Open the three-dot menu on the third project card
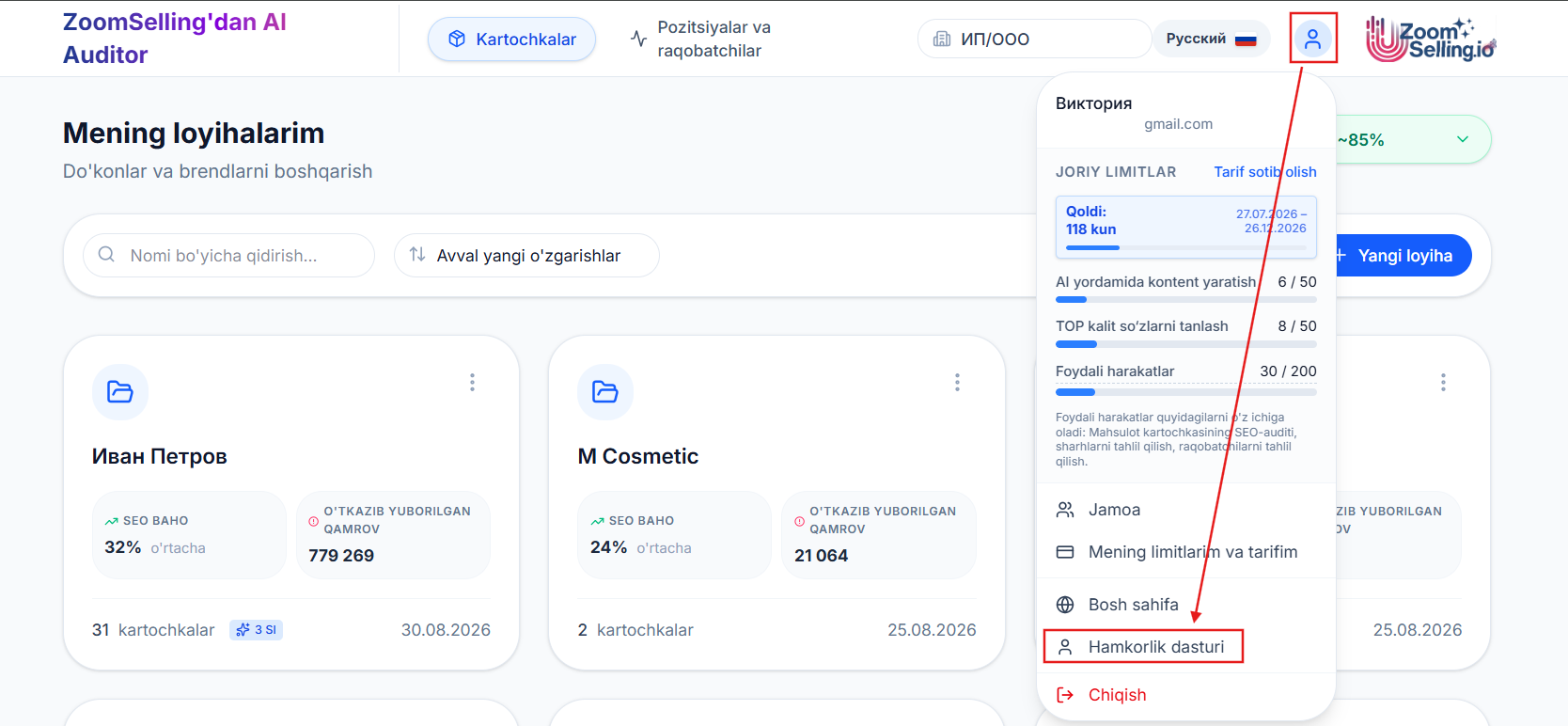The width and height of the screenshot is (1568, 726). 1443,382
